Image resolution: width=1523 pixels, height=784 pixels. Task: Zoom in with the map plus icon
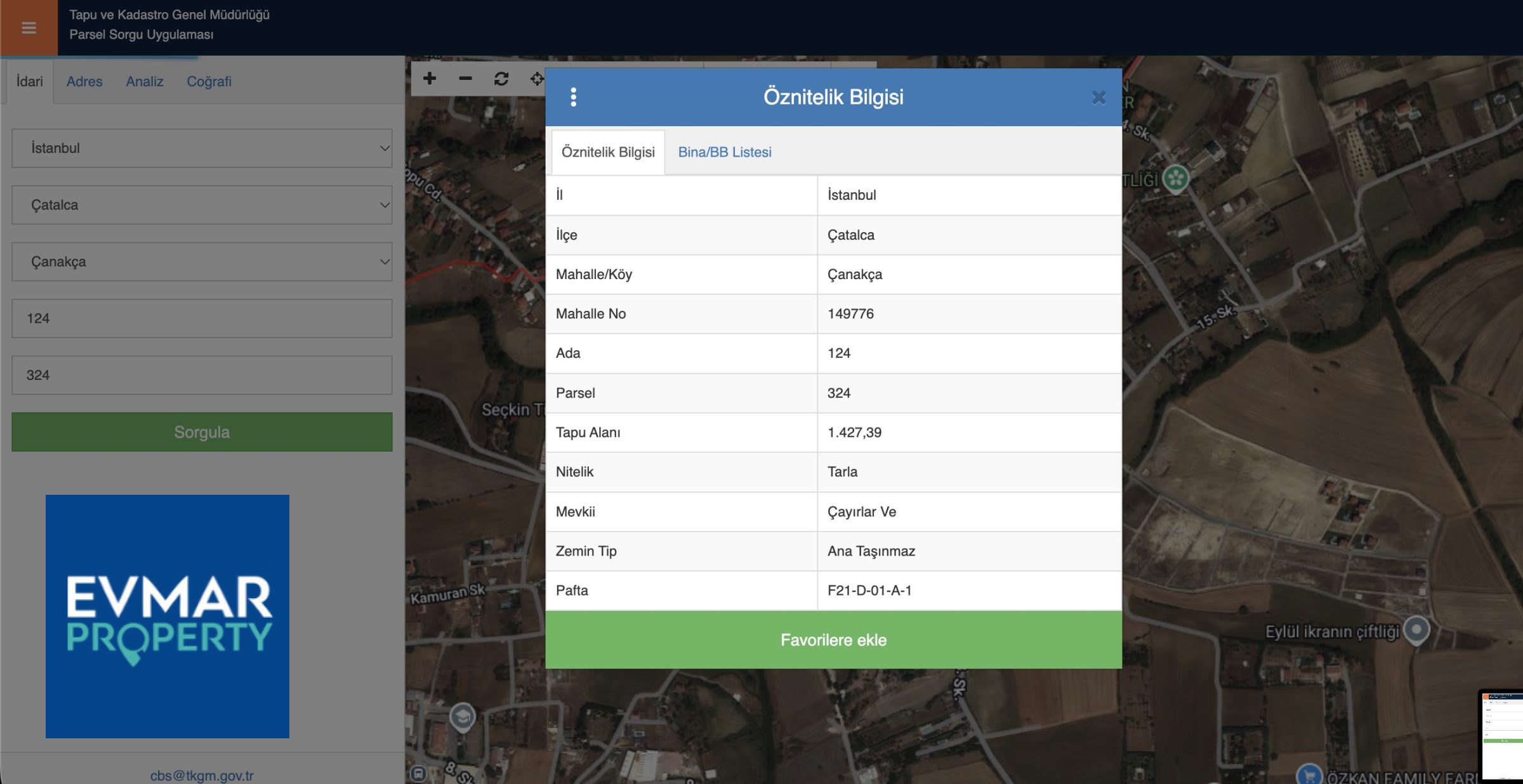point(430,79)
